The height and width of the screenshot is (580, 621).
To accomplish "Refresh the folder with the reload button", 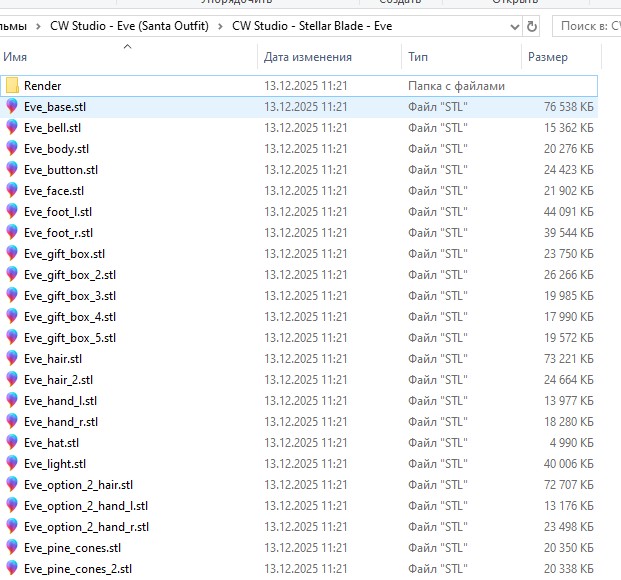I will [531, 27].
